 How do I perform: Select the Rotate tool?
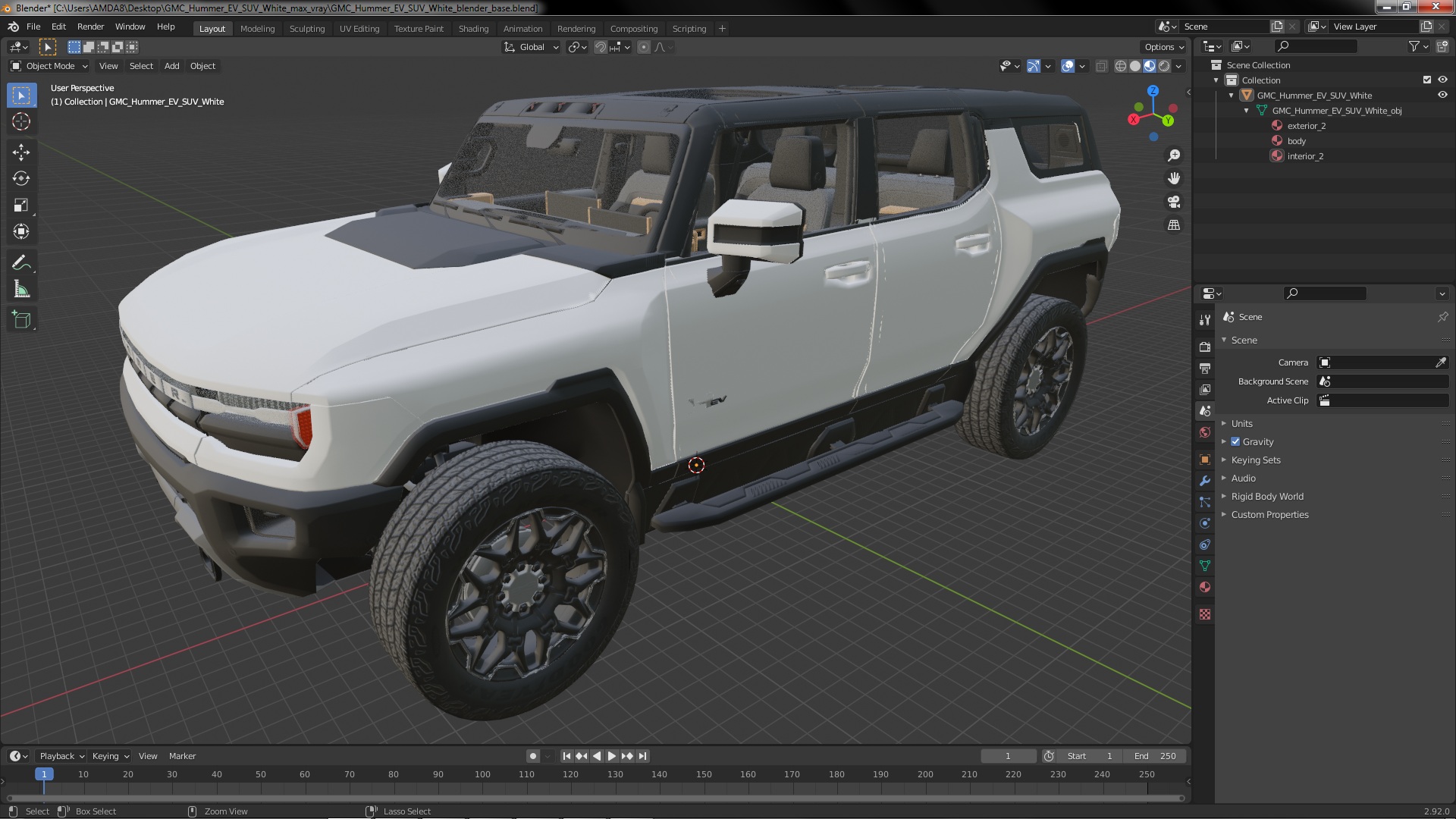[21, 179]
